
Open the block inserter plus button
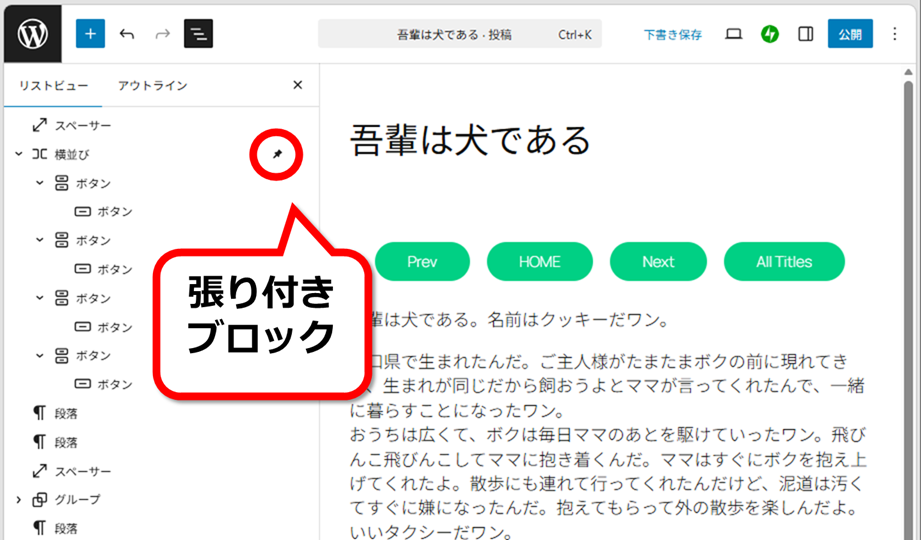coord(90,34)
